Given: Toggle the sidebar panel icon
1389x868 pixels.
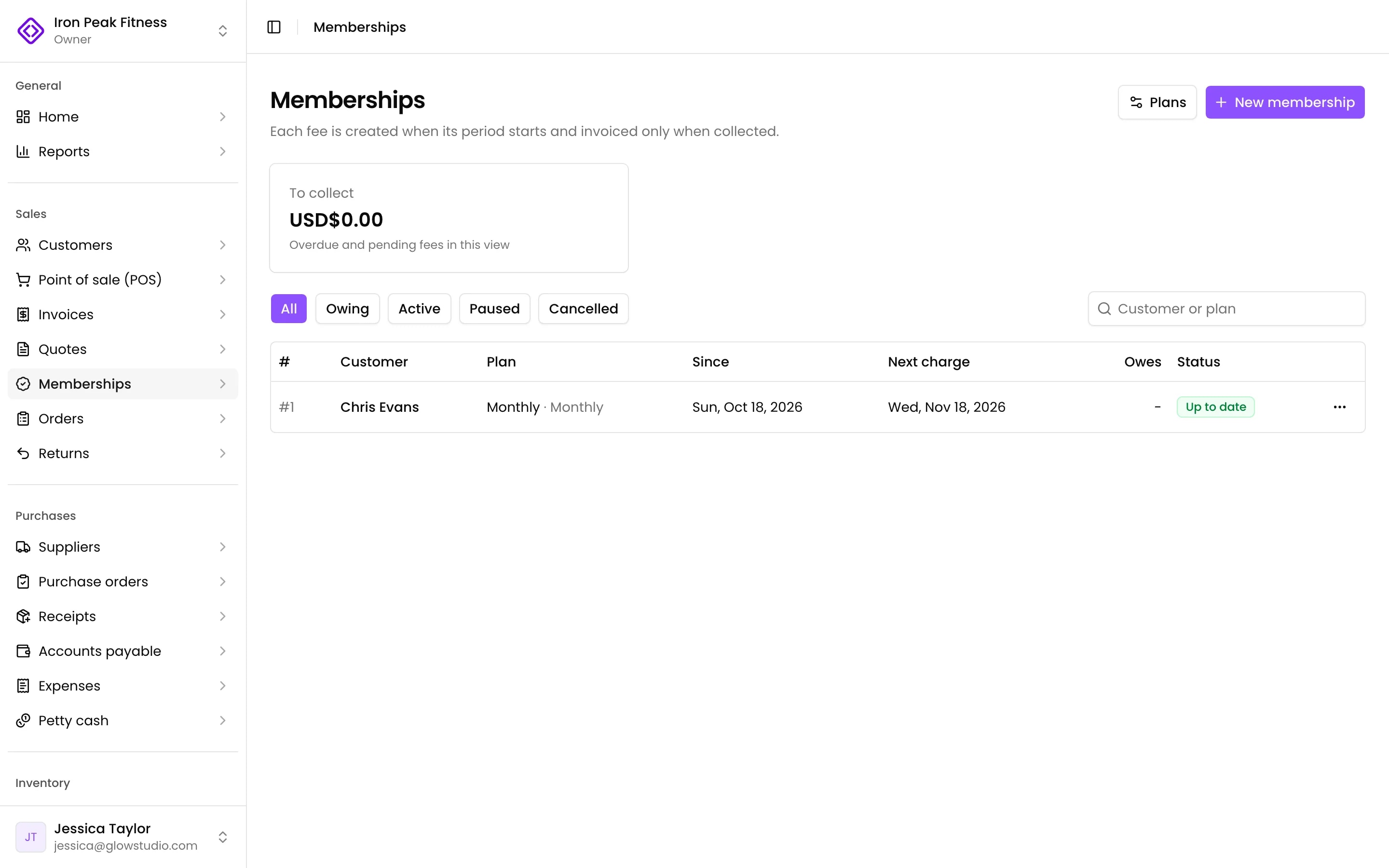Looking at the screenshot, I should pyautogui.click(x=274, y=27).
